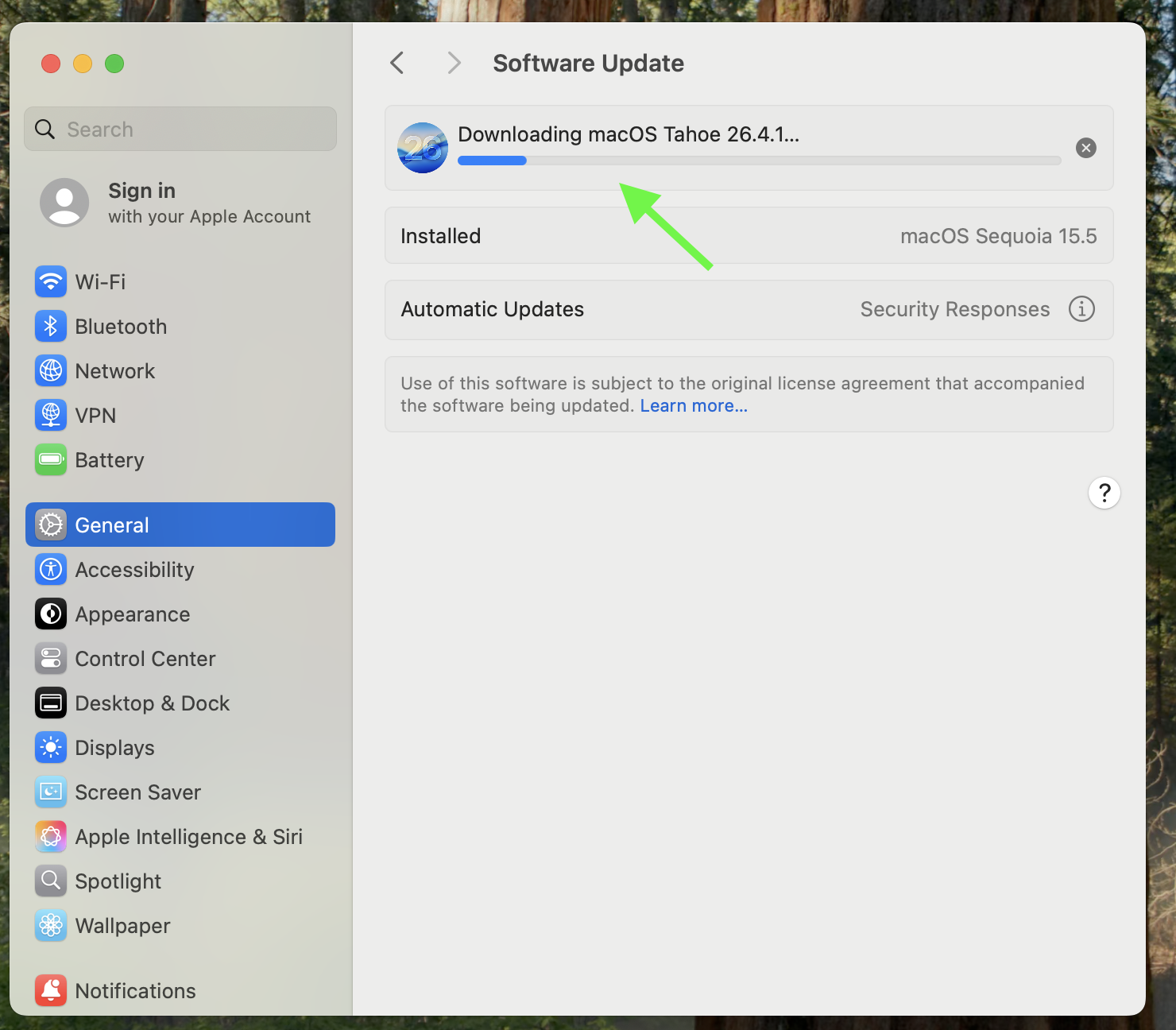Click the download progress bar
The height and width of the screenshot is (1030, 1176).
tap(760, 161)
